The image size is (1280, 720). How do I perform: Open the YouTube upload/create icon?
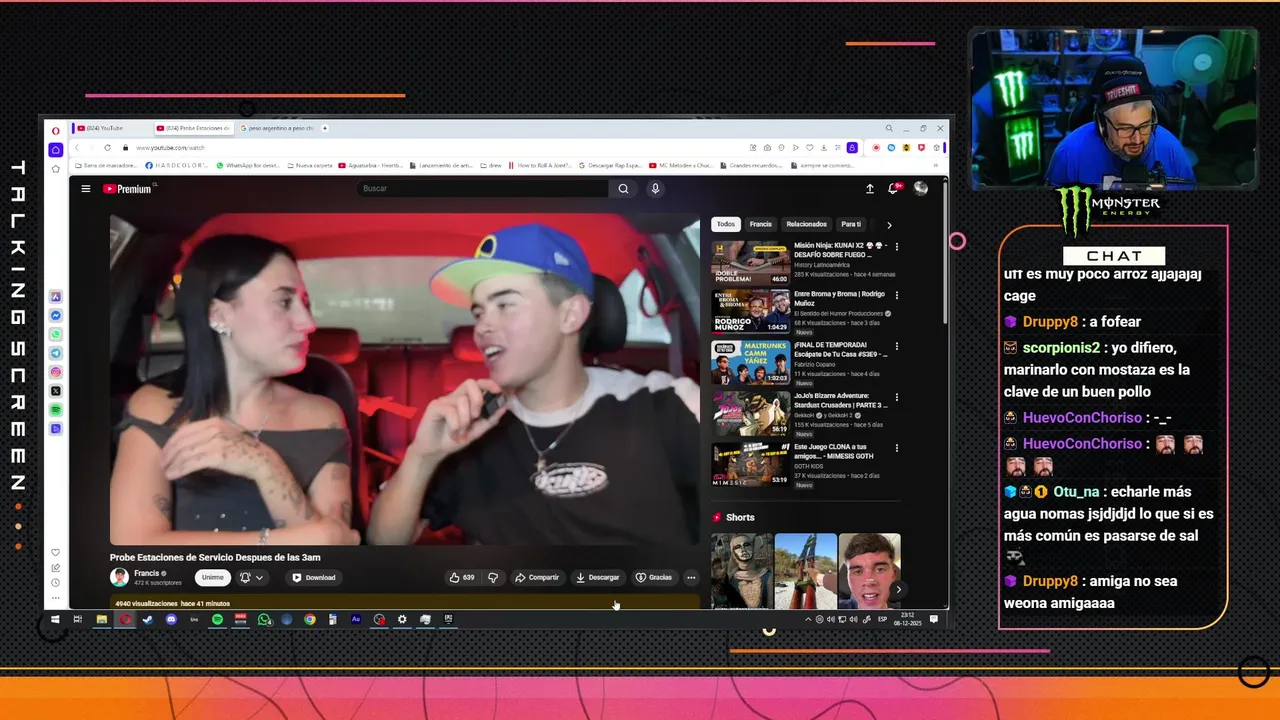[869, 189]
